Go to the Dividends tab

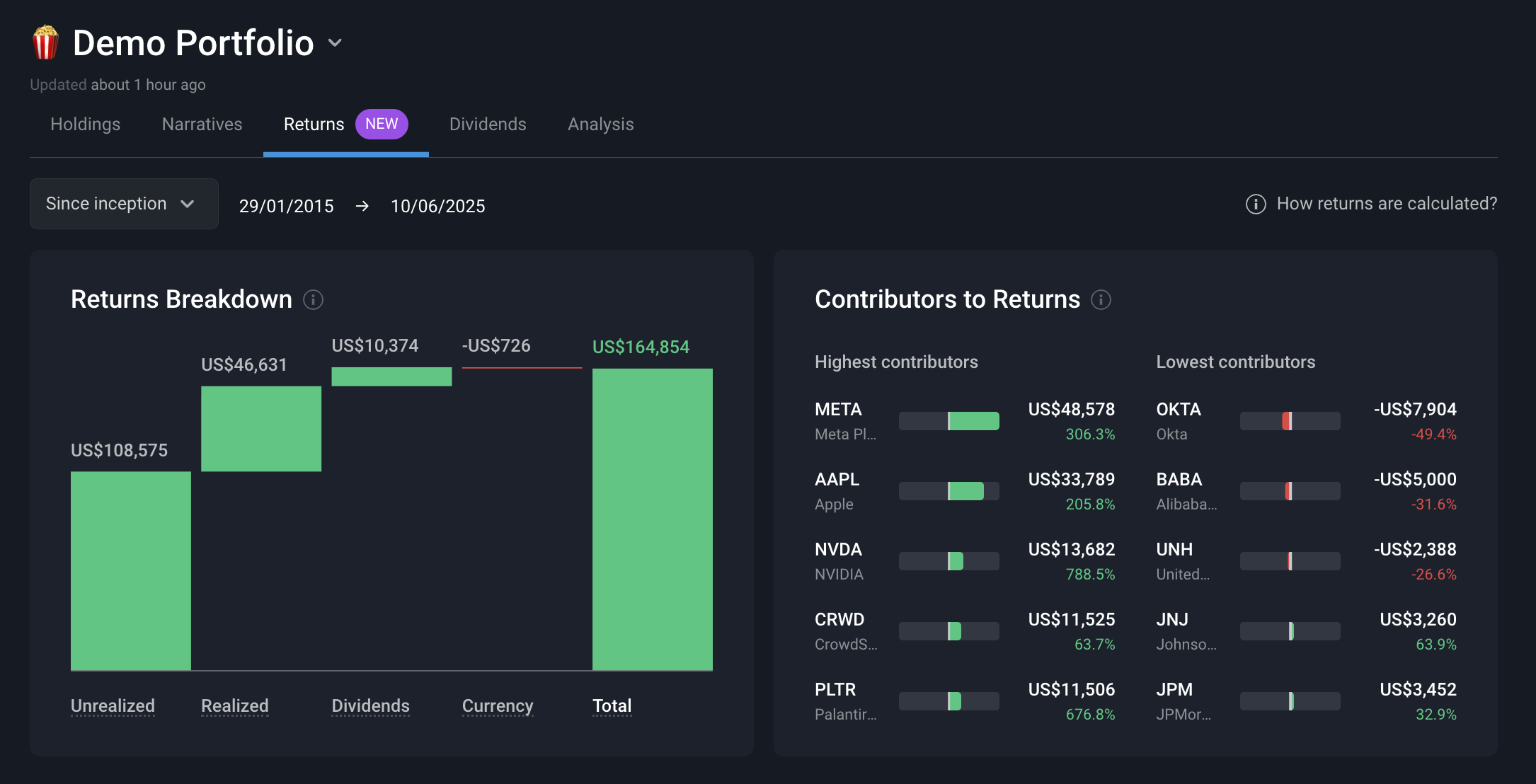488,125
